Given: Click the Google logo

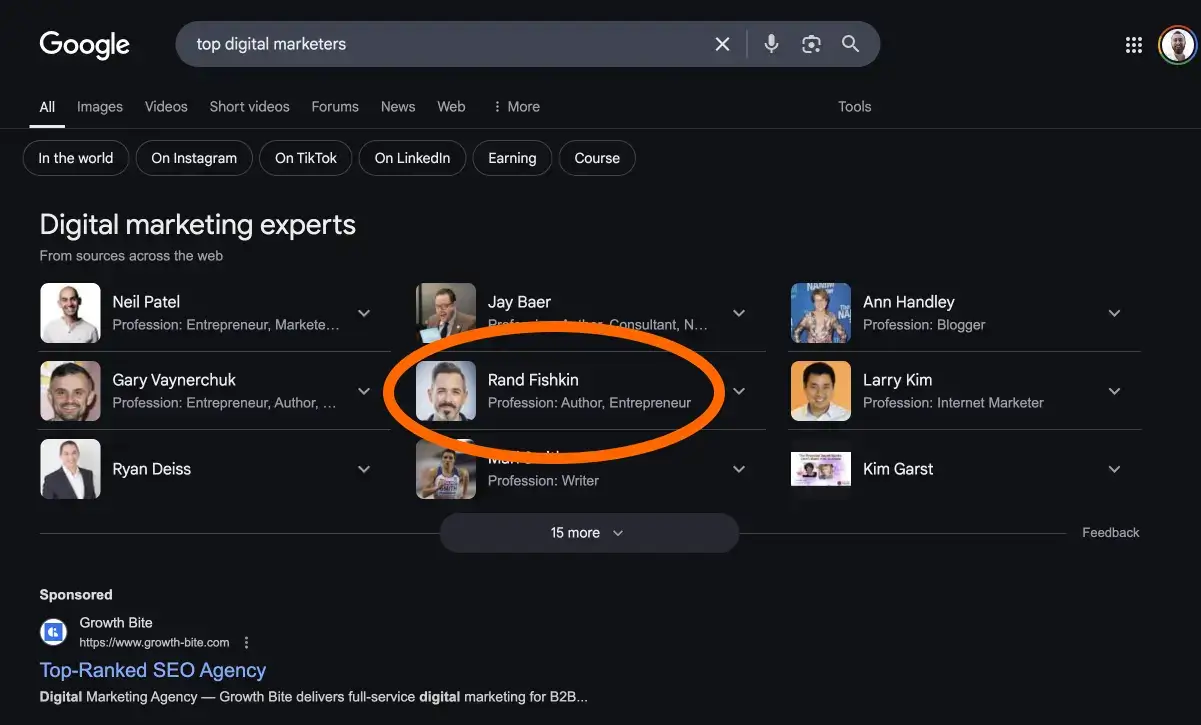Looking at the screenshot, I should pos(85,45).
